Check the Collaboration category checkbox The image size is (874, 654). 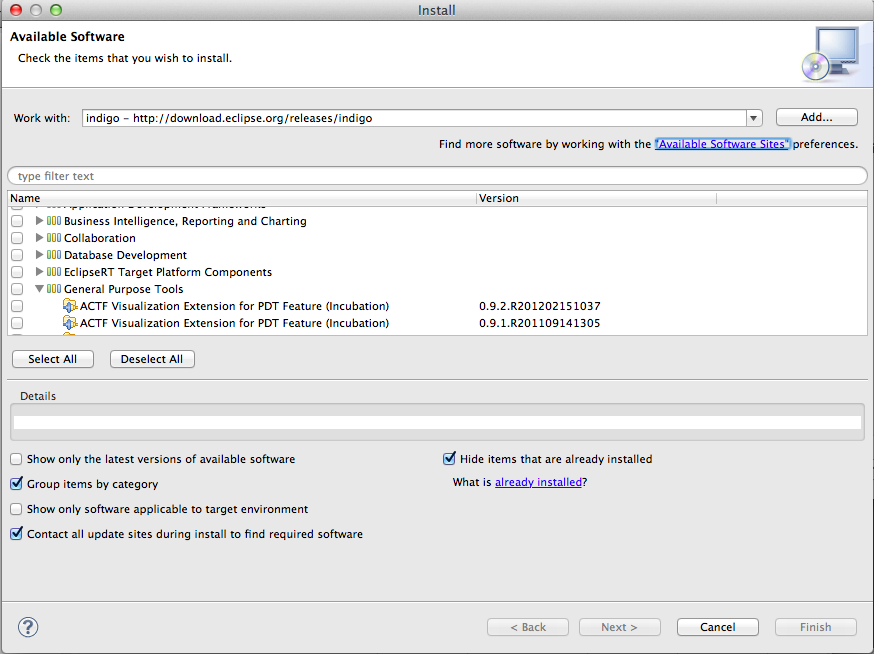click(17, 238)
